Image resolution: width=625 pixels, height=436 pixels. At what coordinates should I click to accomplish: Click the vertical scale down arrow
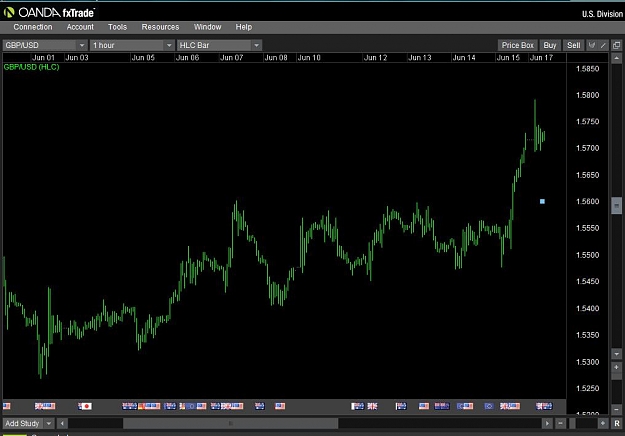617,354
